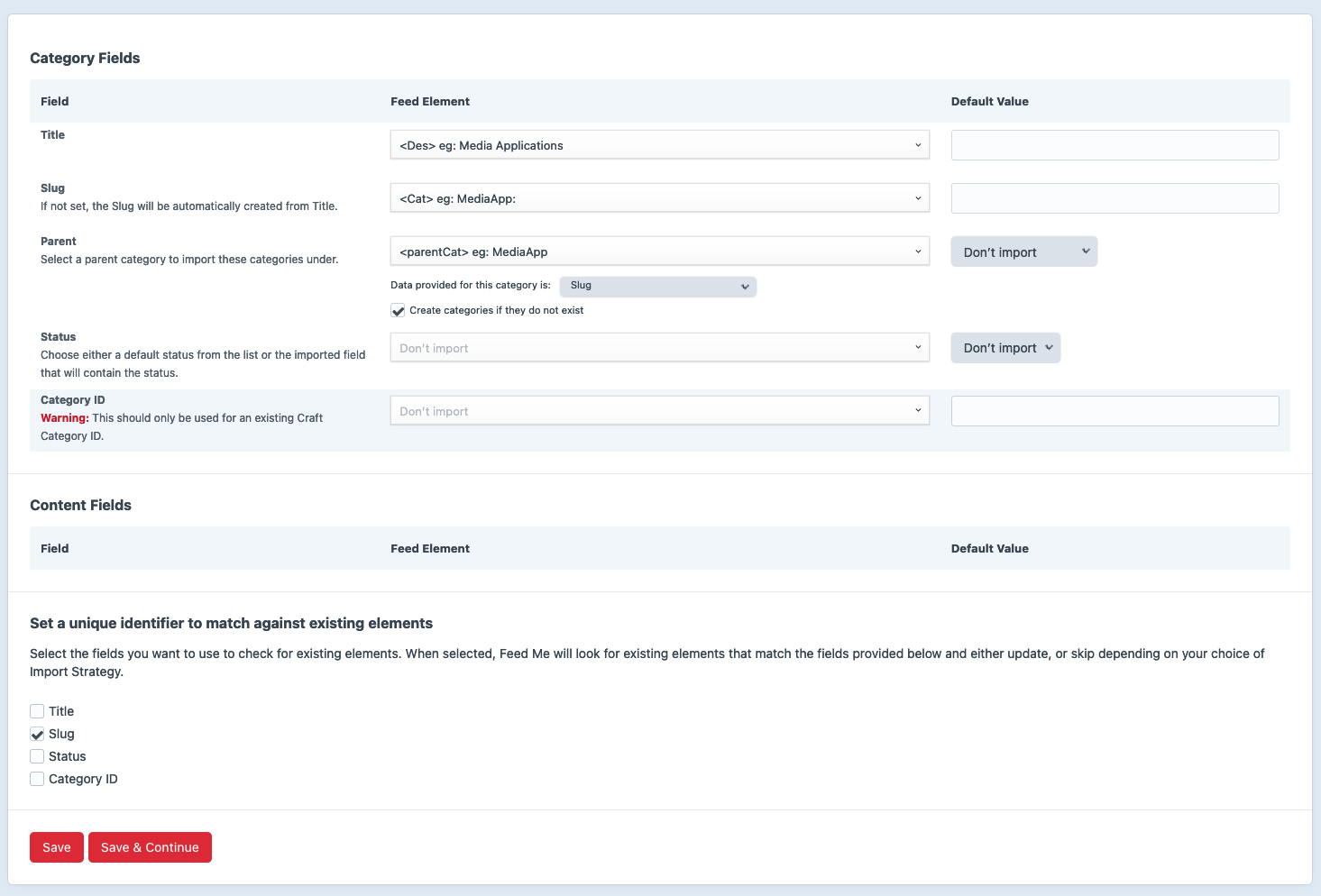Enable Category ID as a unique identifier
This screenshot has width=1321, height=896.
click(x=37, y=779)
